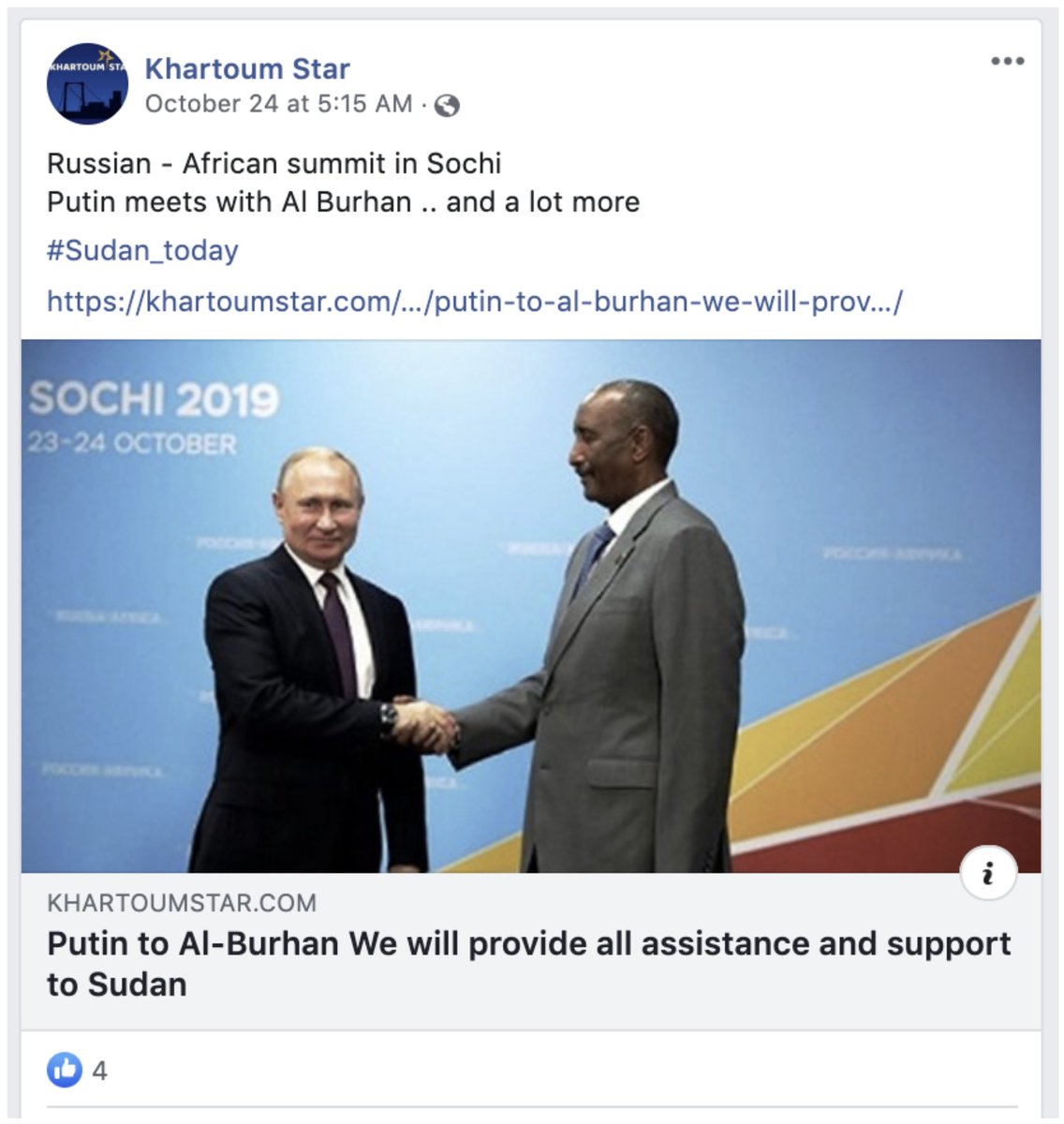The width and height of the screenshot is (1064, 1124).
Task: Open the October 24 at 5:15 AM timestamp
Action: pos(279,104)
